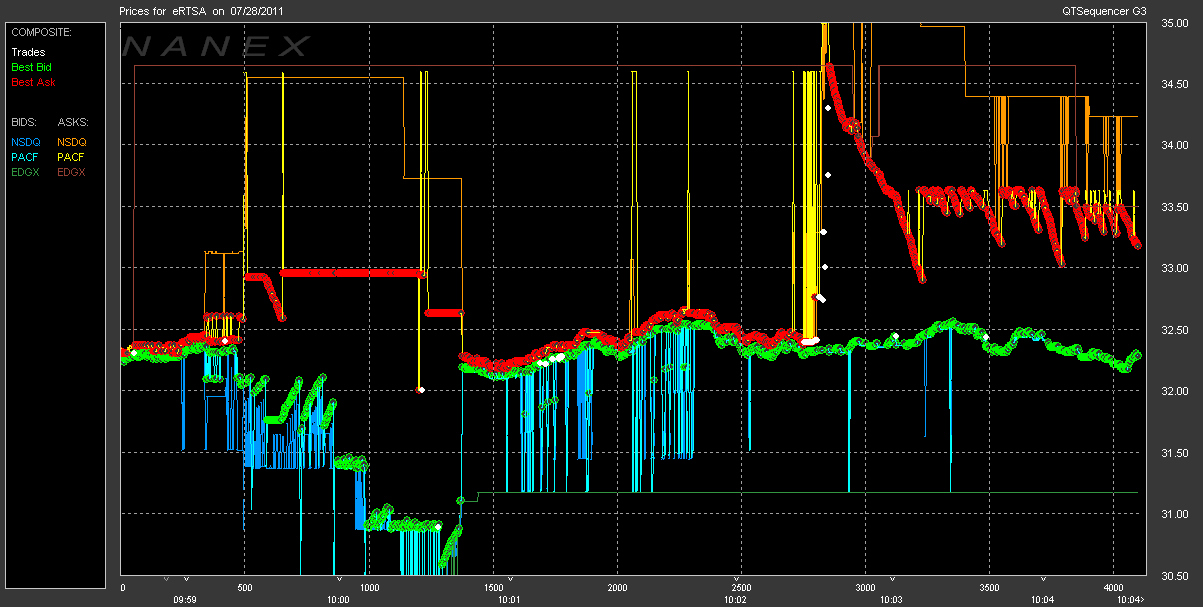This screenshot has width=1203, height=607.
Task: Select the orange NSDQ label under ASKS
Action: tap(72, 142)
